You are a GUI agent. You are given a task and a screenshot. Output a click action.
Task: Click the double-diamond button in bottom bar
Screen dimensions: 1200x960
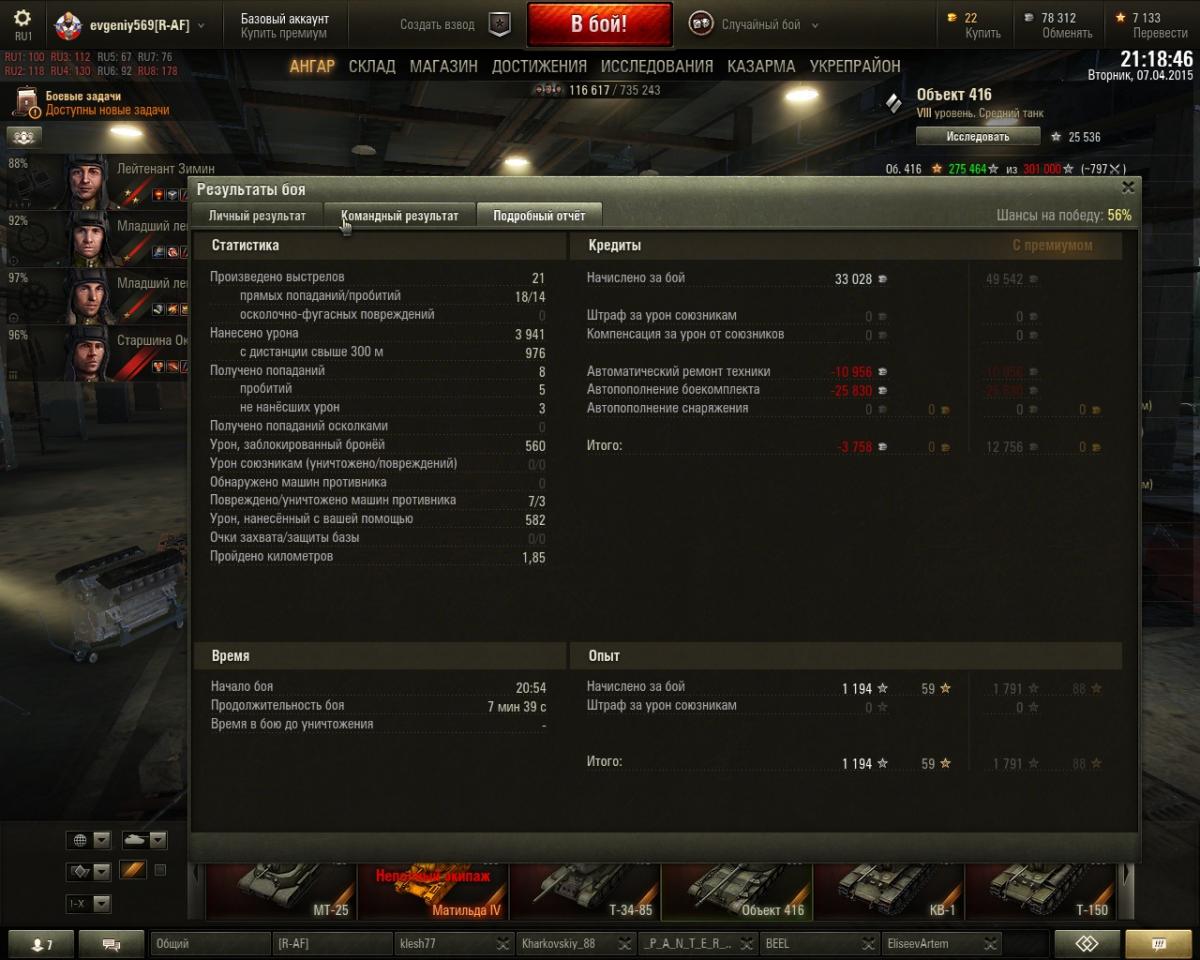[1086, 944]
